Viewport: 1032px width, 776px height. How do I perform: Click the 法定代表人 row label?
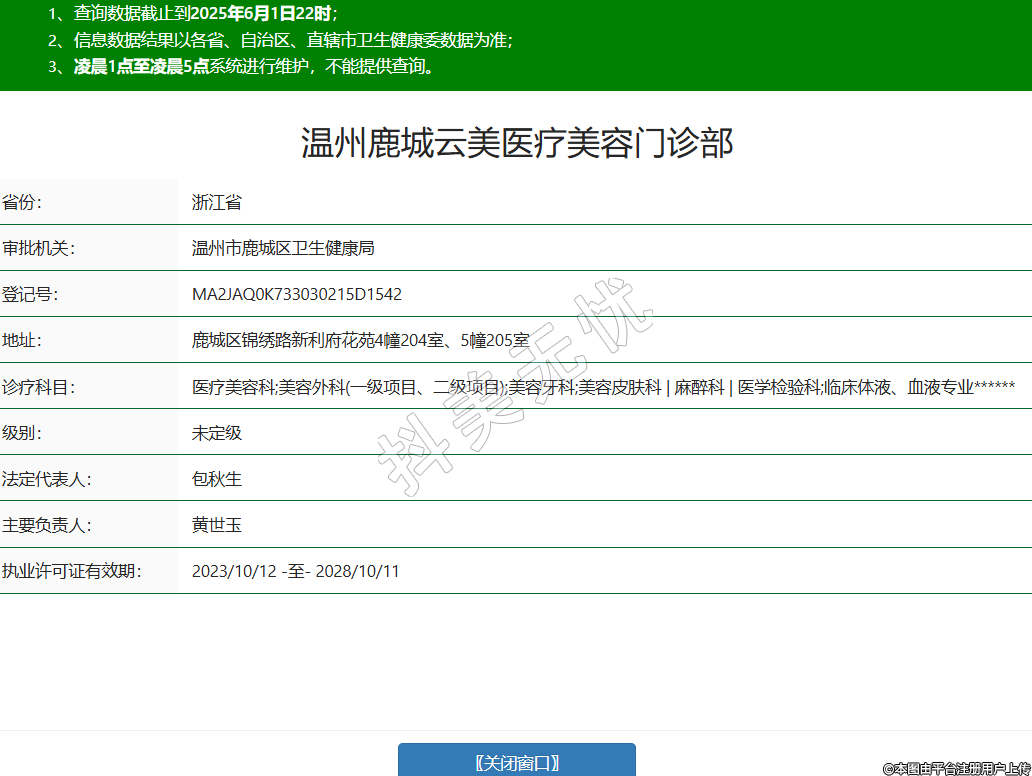click(46, 479)
